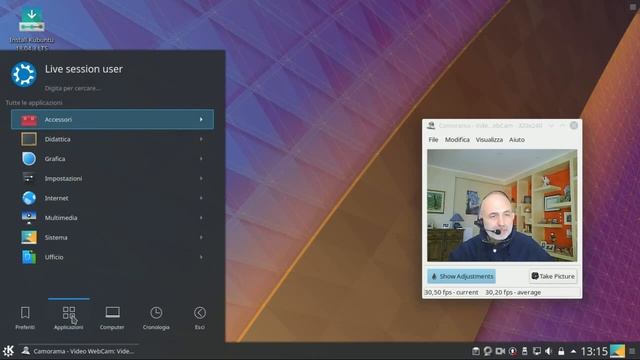Open the audio volume tray icon

coord(549,351)
